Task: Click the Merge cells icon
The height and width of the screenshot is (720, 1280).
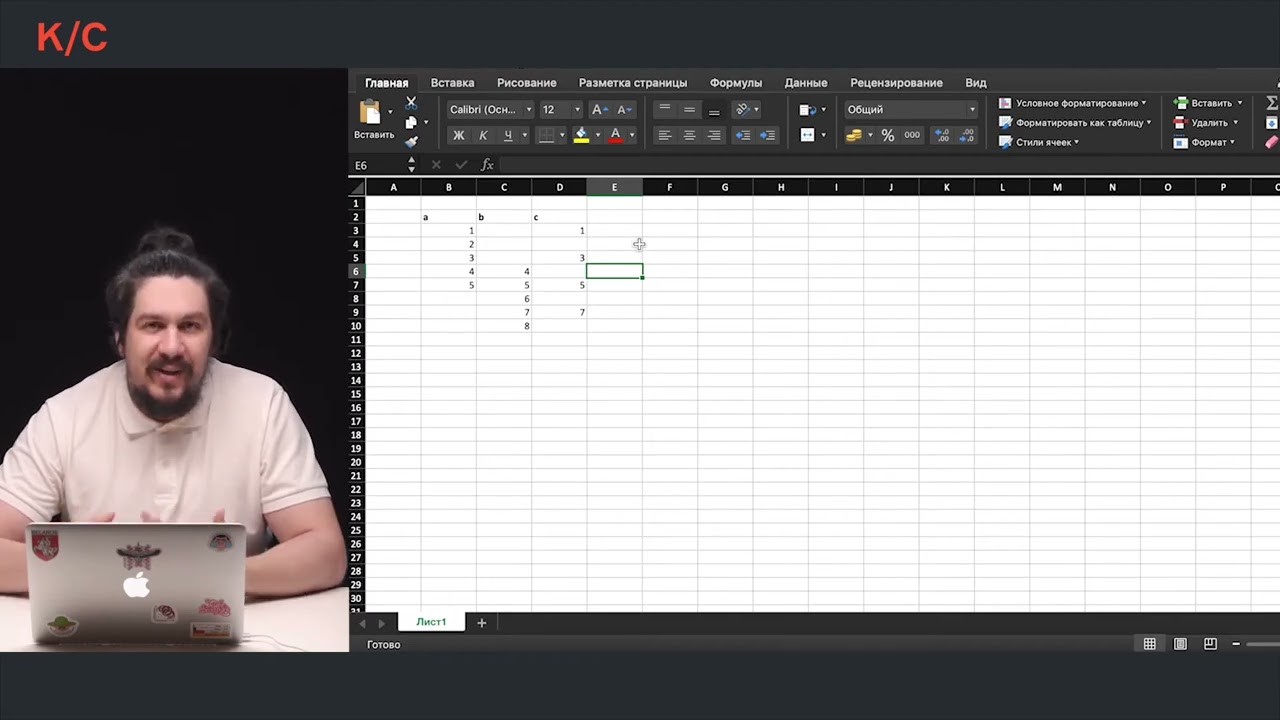Action: click(808, 135)
